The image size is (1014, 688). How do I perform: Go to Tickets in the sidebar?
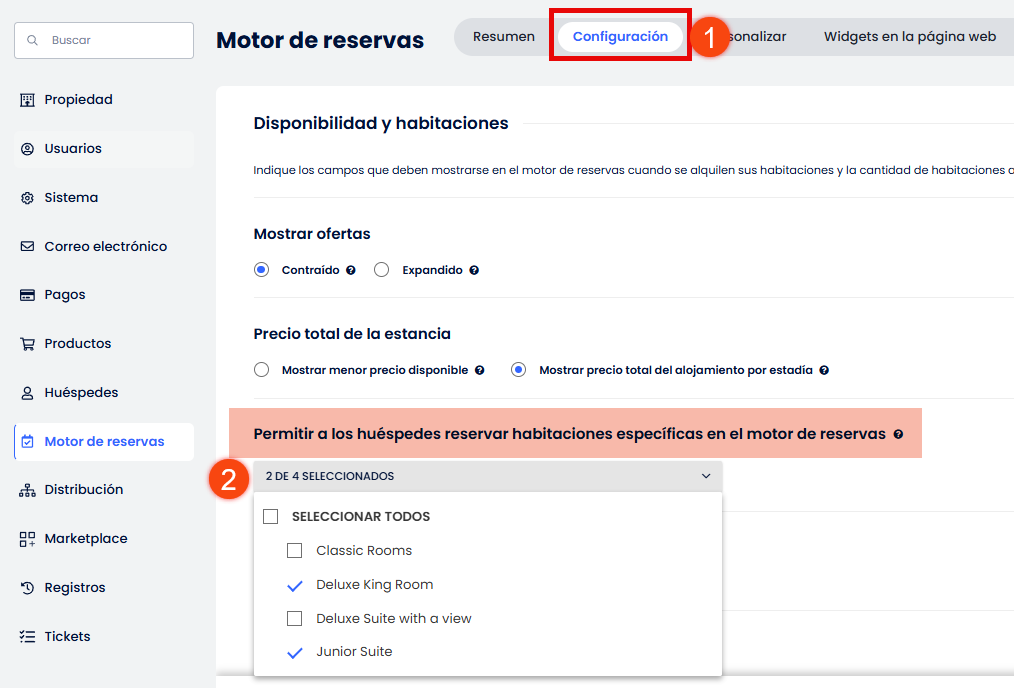pos(67,637)
